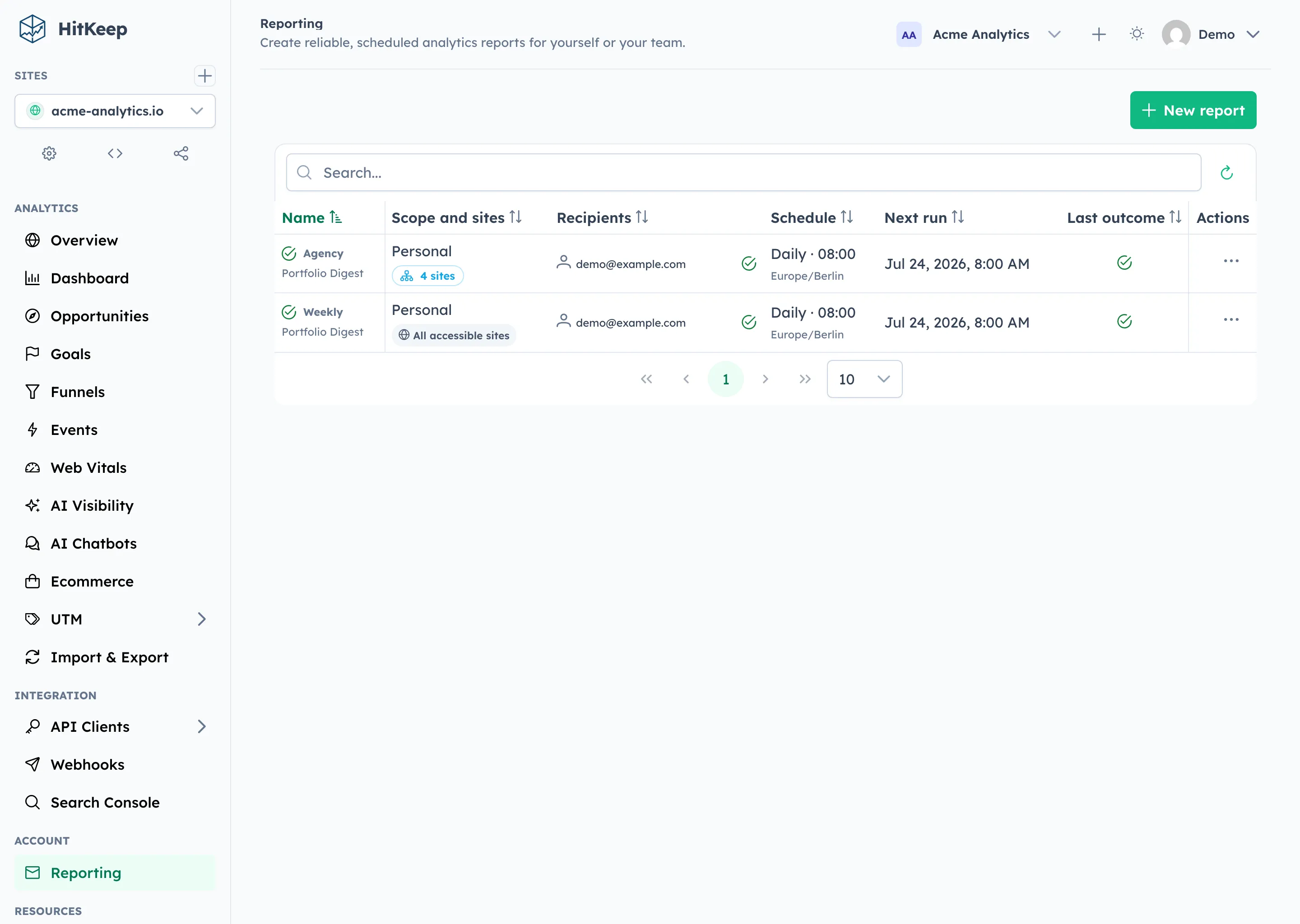This screenshot has height=924, width=1300.
Task: Open rows per page dropdown showing 10
Action: [864, 379]
